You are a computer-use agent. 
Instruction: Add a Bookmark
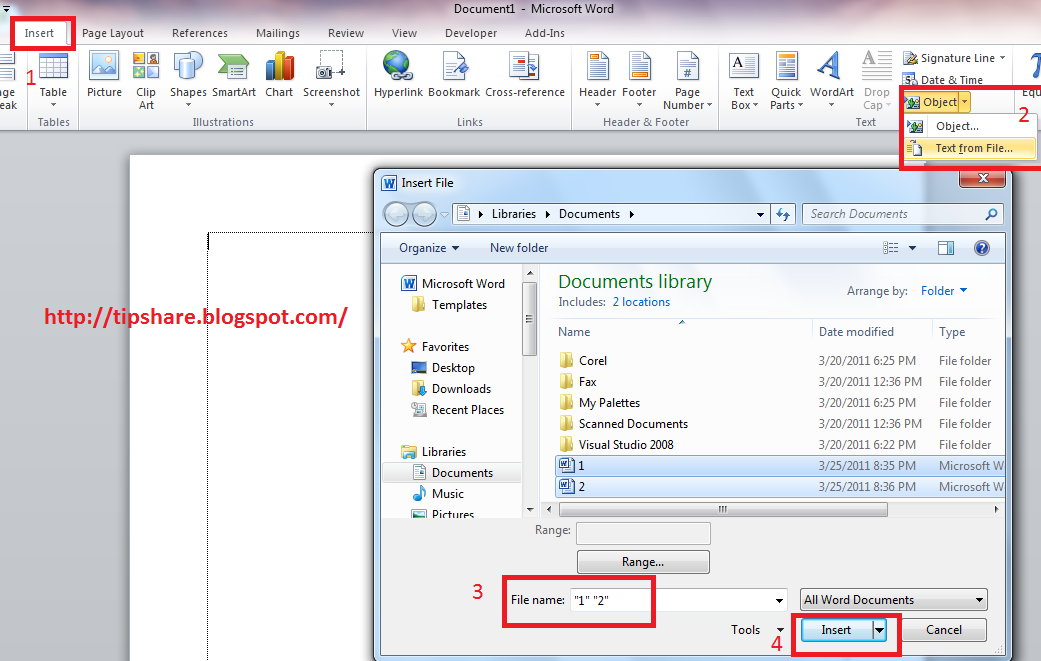pyautogui.click(x=454, y=76)
